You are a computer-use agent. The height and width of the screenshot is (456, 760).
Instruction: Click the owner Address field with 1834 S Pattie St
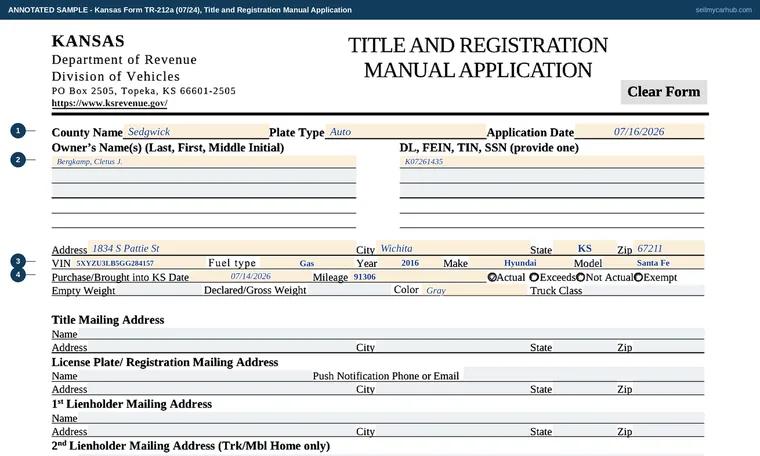click(222, 248)
